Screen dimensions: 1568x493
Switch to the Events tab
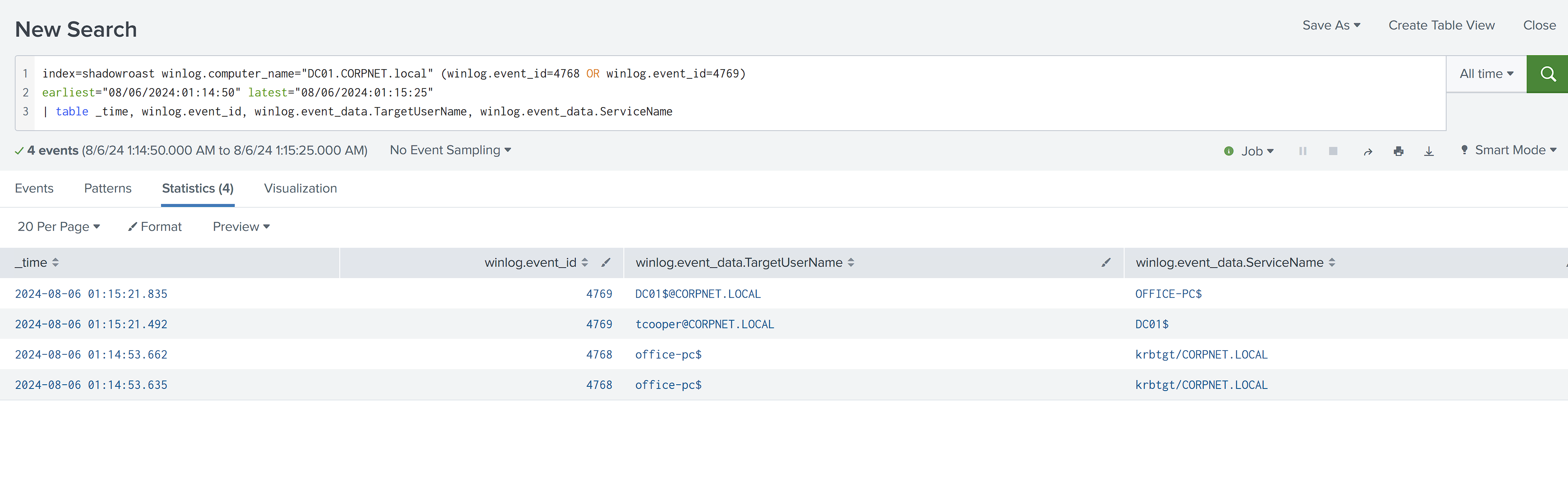coord(34,189)
